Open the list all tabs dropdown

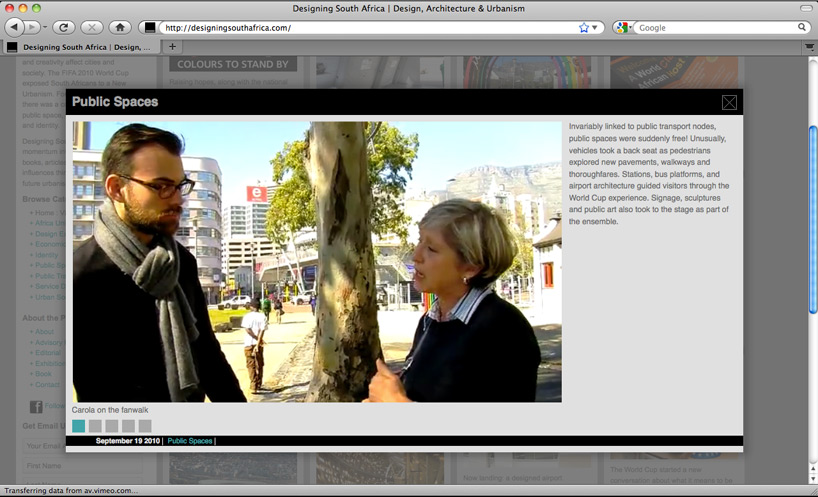[x=806, y=46]
